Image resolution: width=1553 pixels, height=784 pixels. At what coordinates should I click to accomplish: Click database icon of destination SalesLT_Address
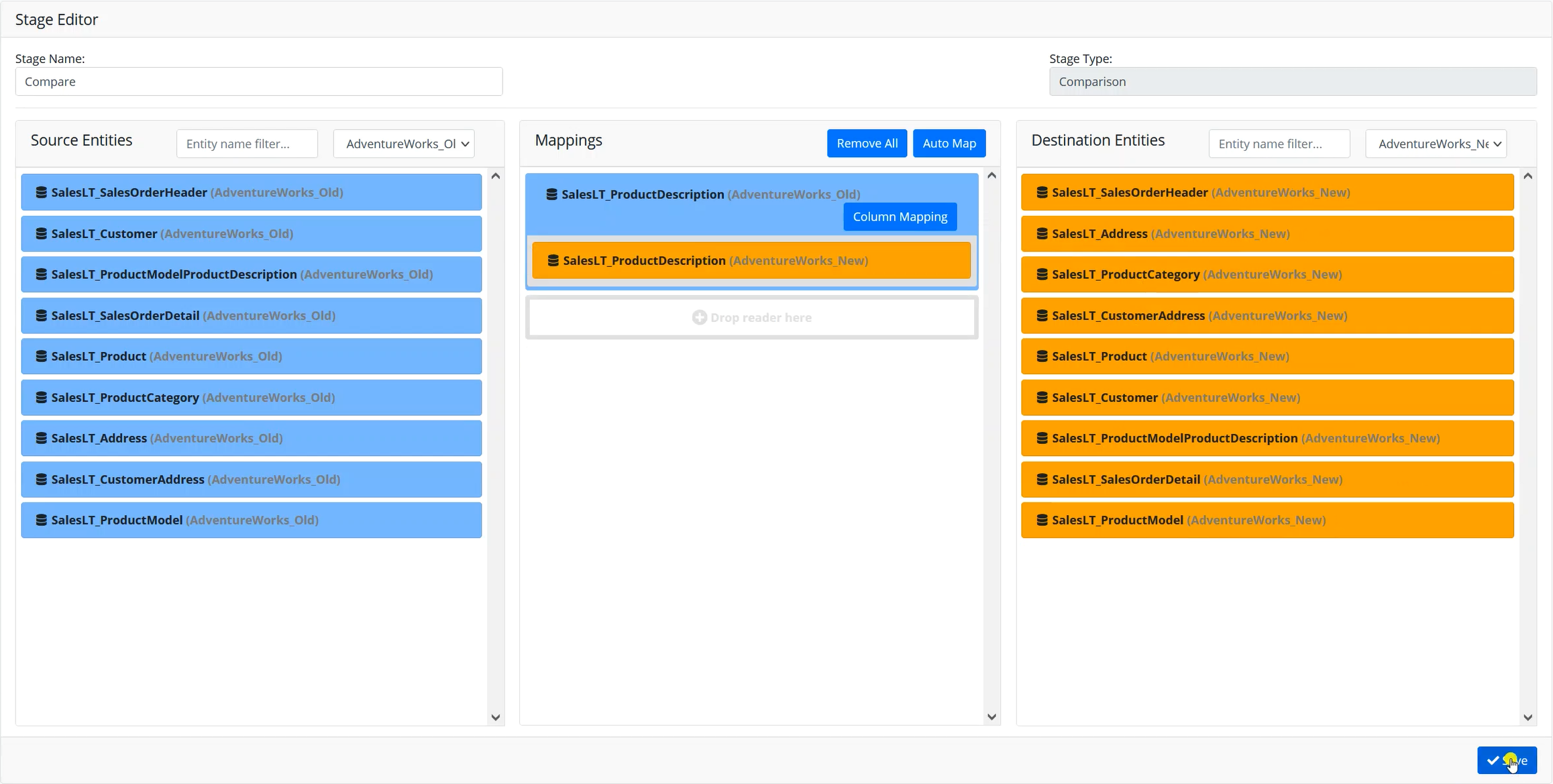coord(1042,233)
